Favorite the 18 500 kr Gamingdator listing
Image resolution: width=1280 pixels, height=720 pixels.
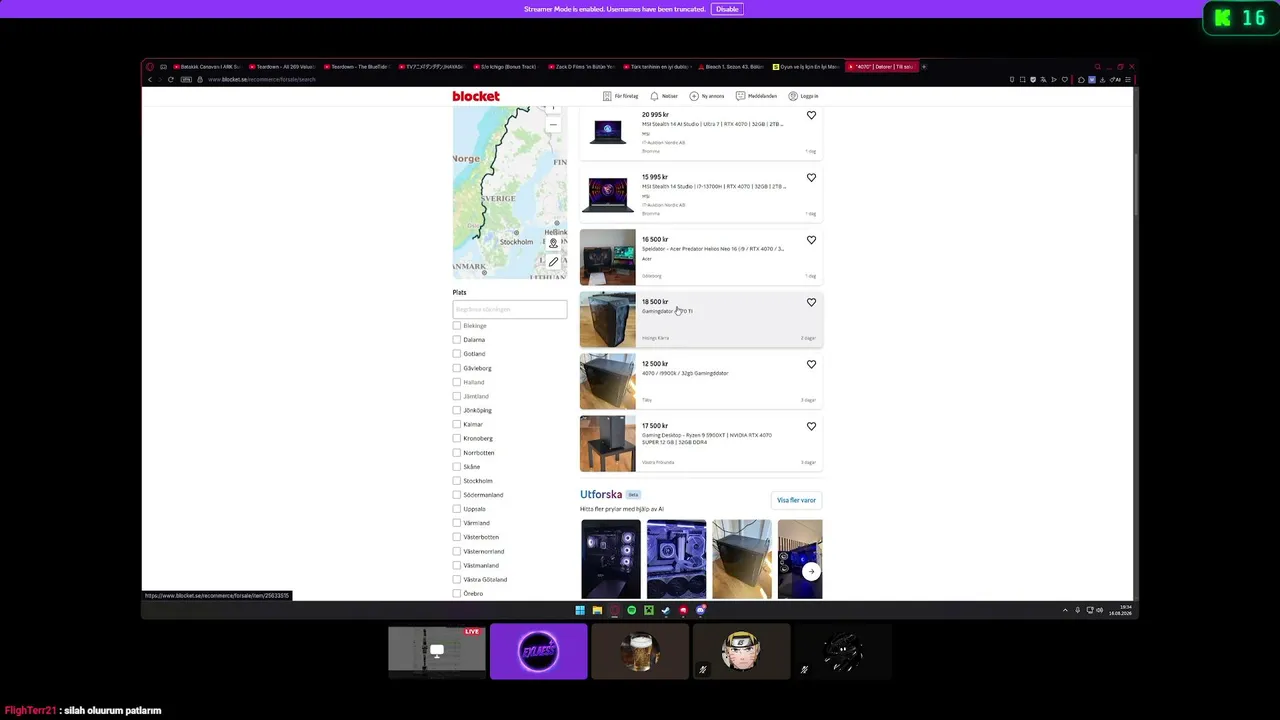811,302
